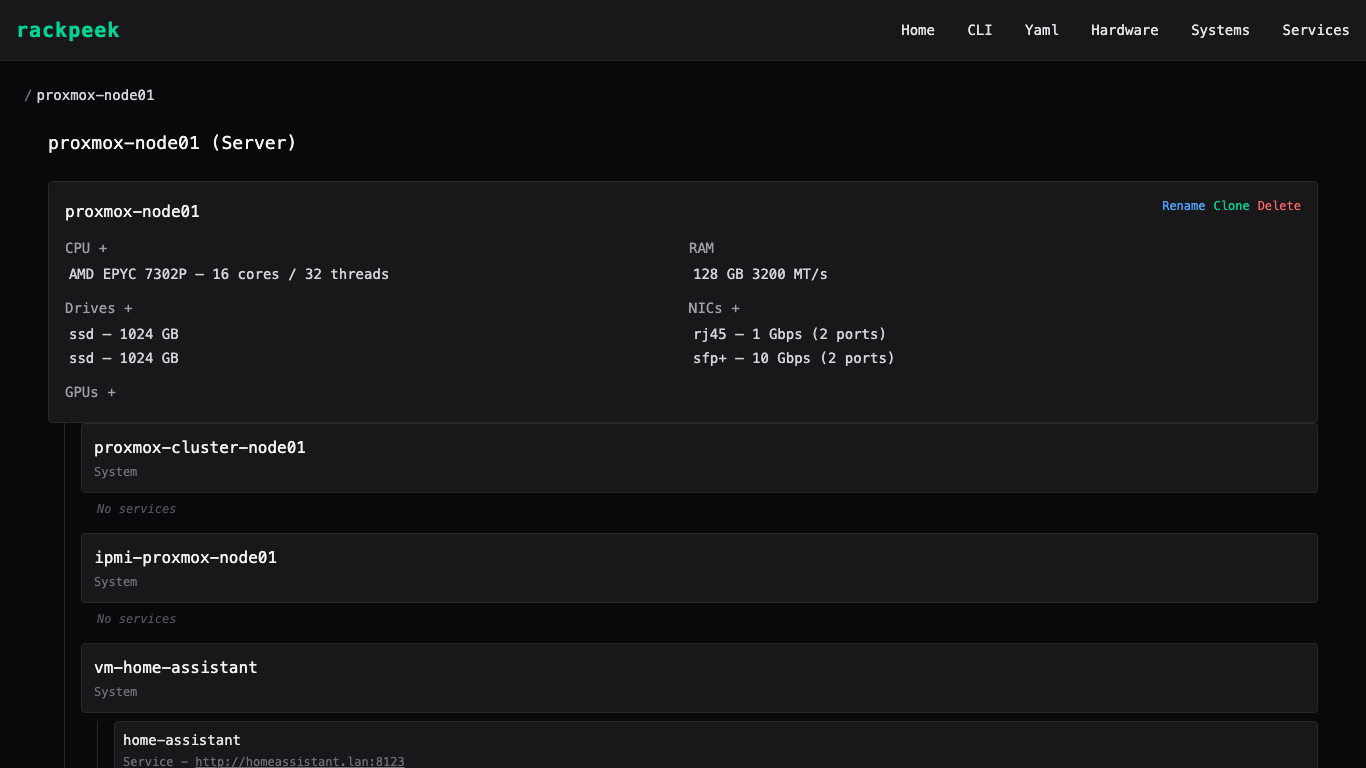Click the proxmox-node01 breadcrumb

coord(95,95)
